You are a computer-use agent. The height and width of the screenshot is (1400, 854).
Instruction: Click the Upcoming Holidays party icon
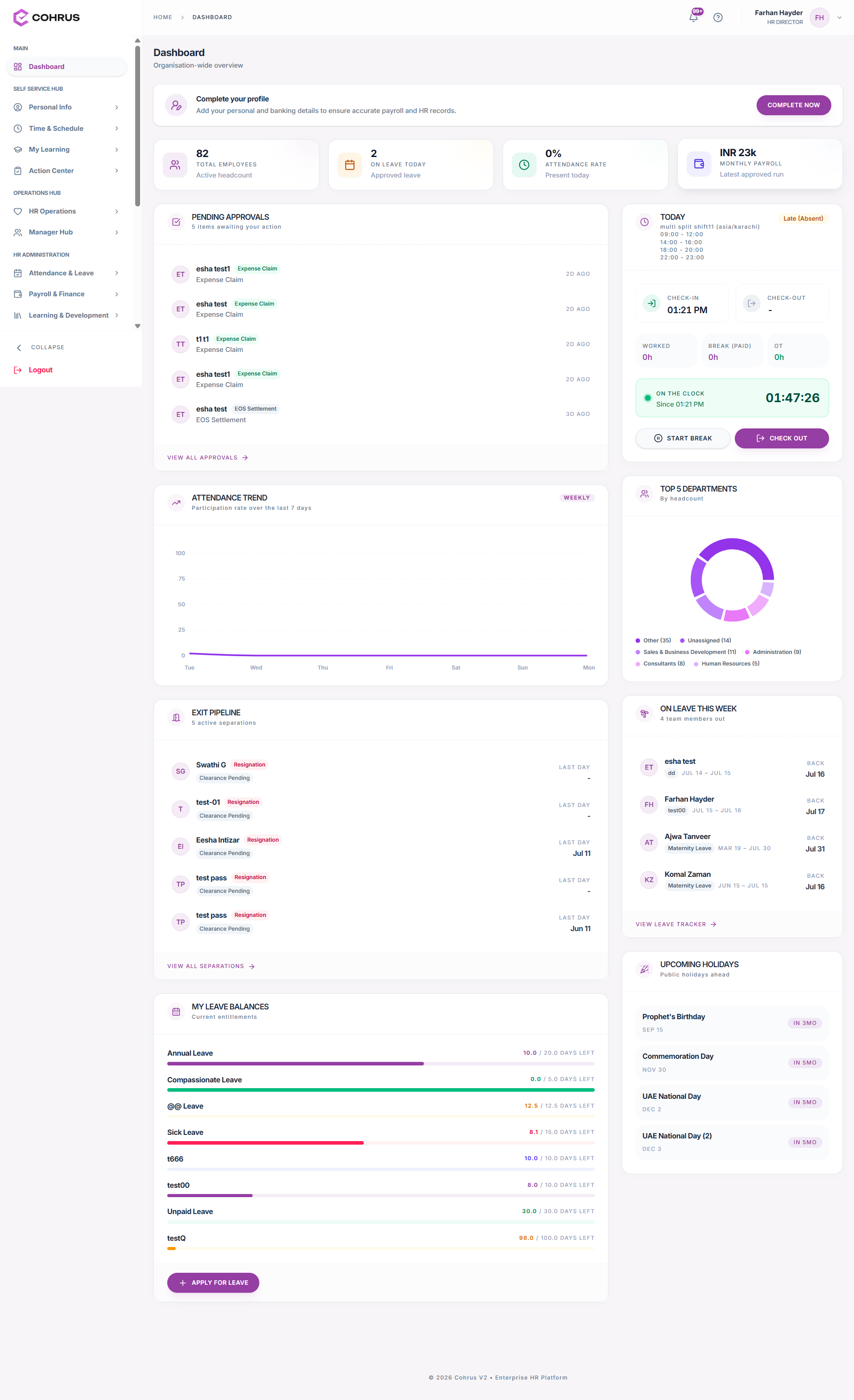tap(645, 969)
